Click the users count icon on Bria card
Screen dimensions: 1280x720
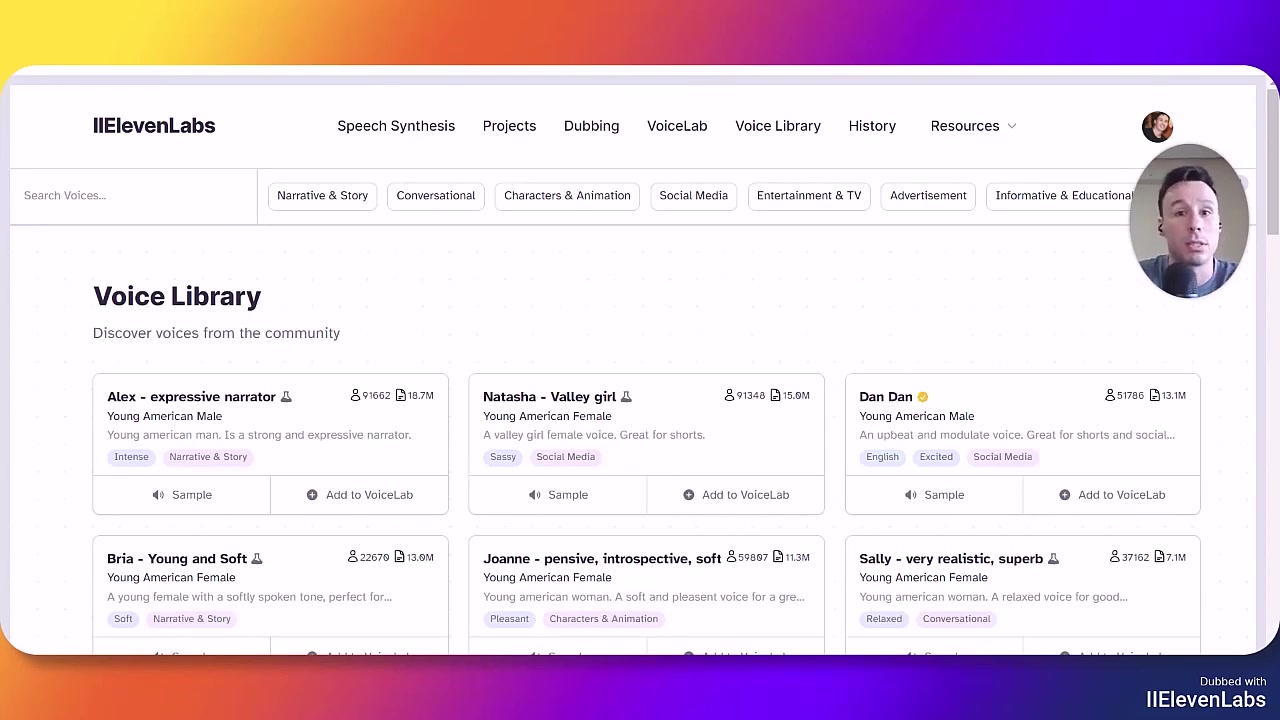[352, 557]
